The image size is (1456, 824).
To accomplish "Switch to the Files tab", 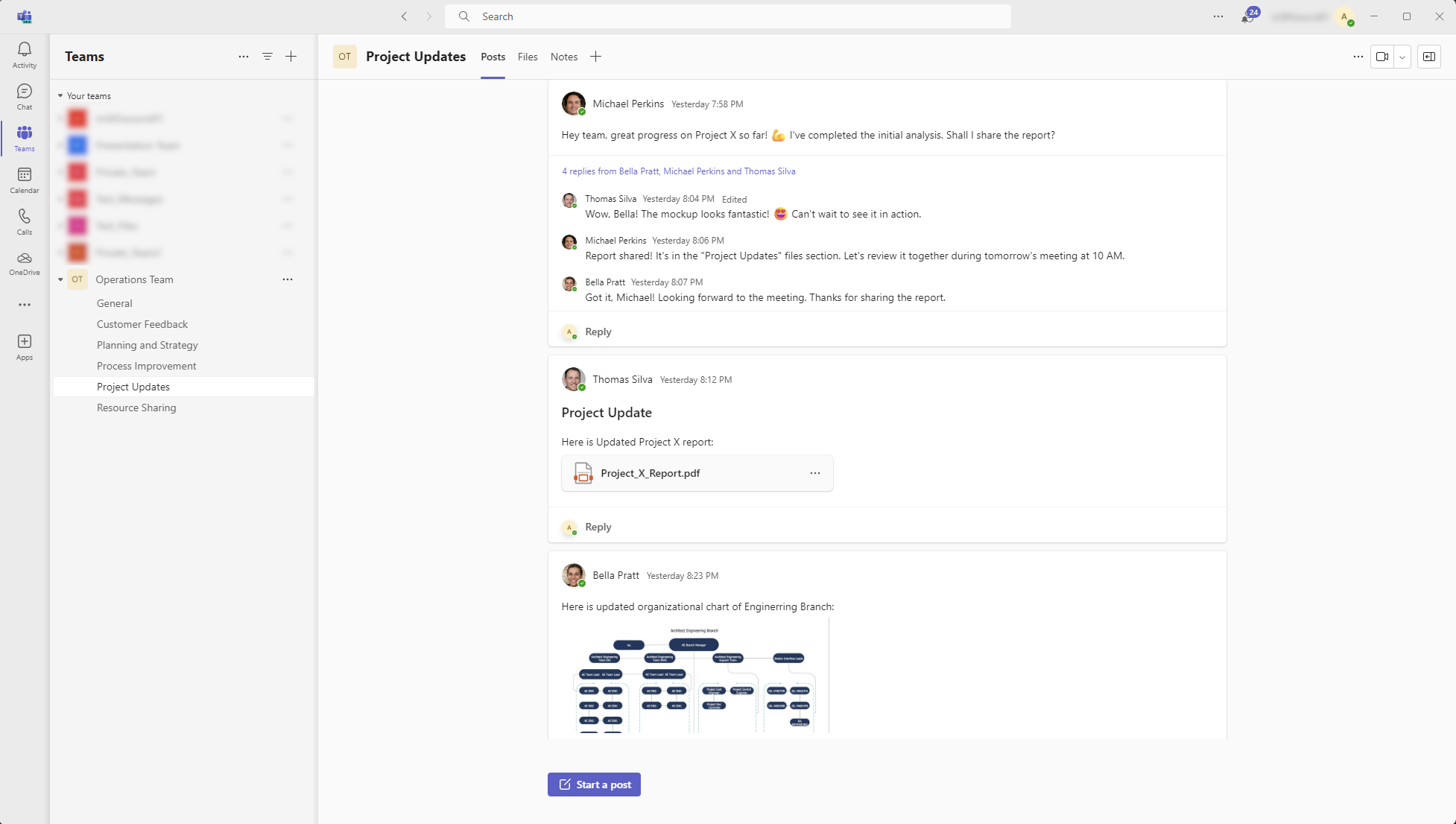I will click(528, 57).
